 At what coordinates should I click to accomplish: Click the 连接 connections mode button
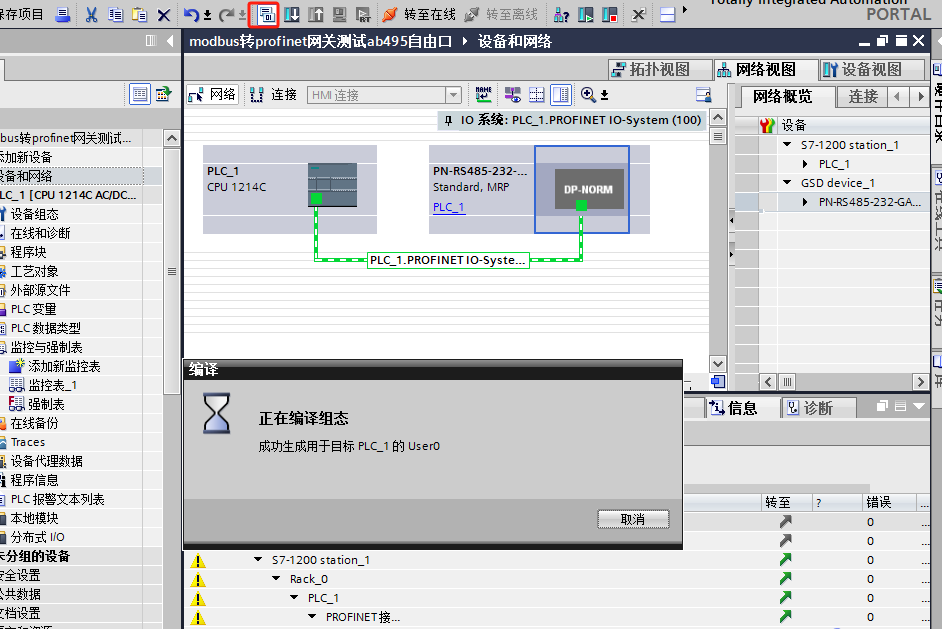(273, 95)
